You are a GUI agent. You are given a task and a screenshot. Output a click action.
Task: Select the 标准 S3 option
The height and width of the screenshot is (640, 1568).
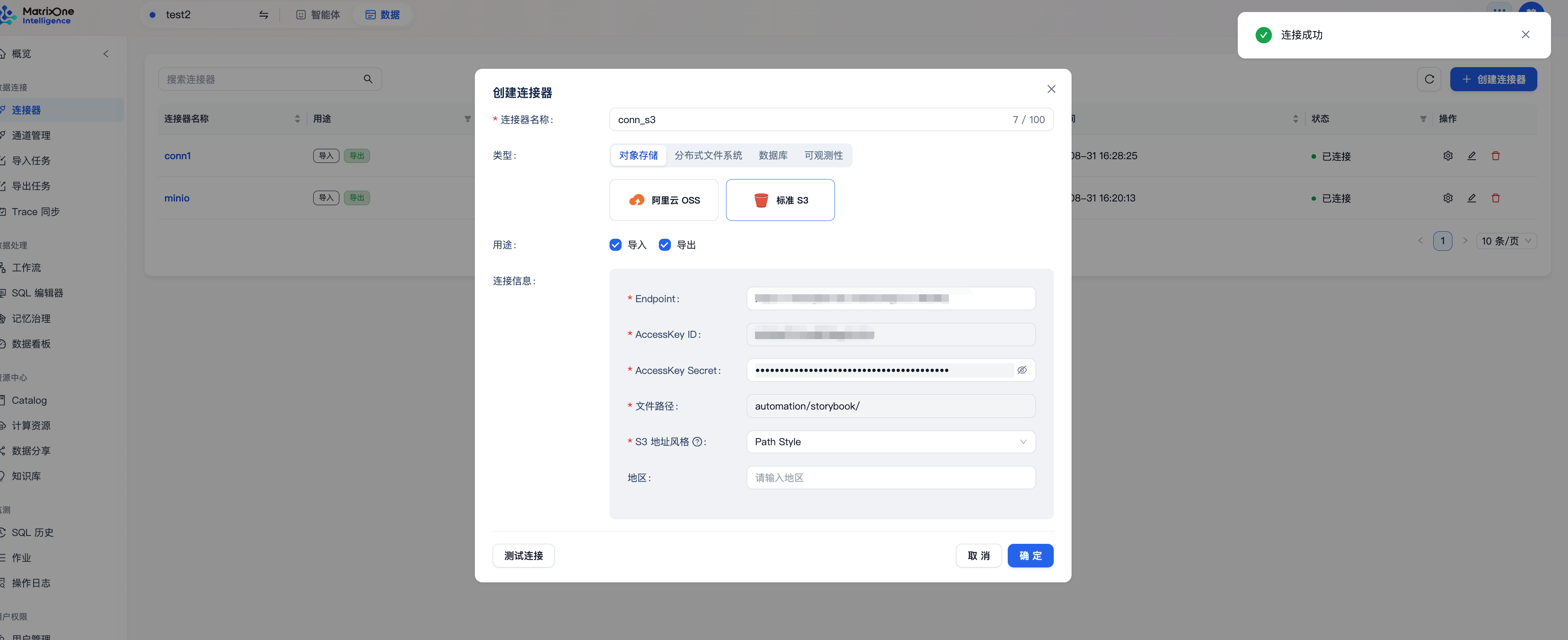coord(780,200)
